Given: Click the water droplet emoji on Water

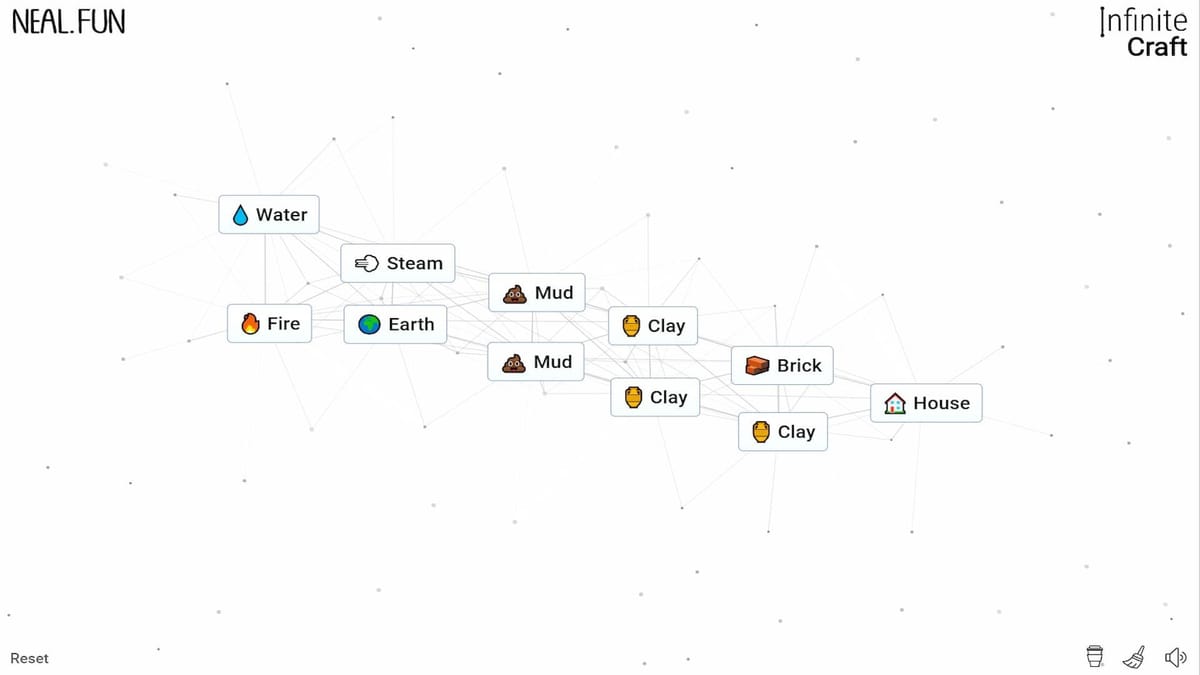Looking at the screenshot, I should (240, 215).
